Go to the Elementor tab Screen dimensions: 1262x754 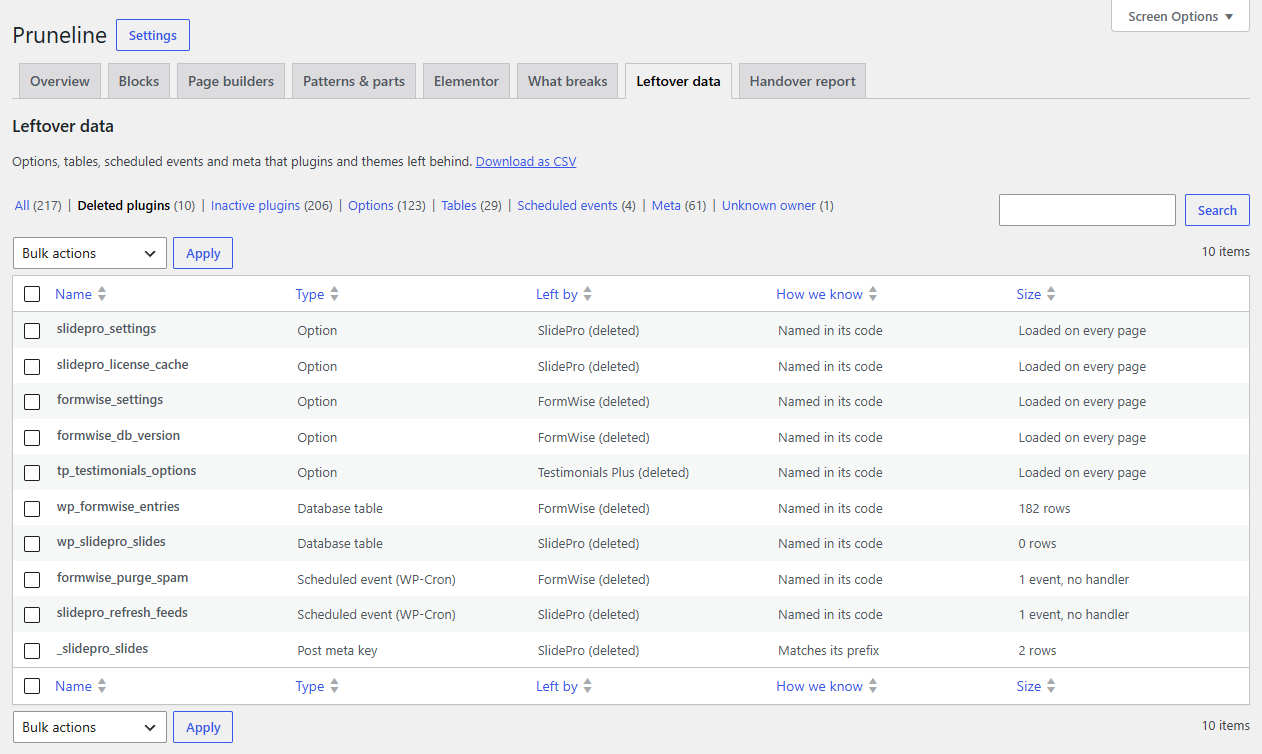tap(466, 81)
